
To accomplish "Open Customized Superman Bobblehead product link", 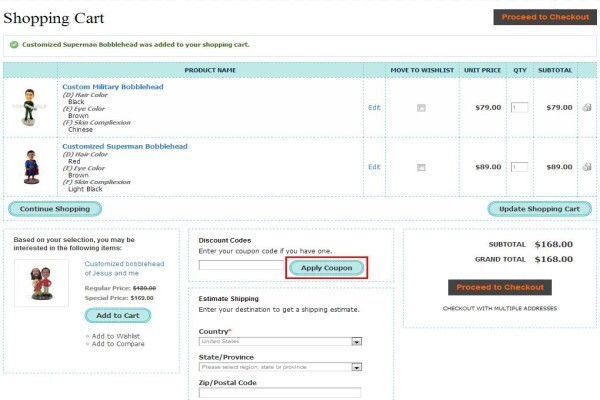I will click(x=125, y=146).
